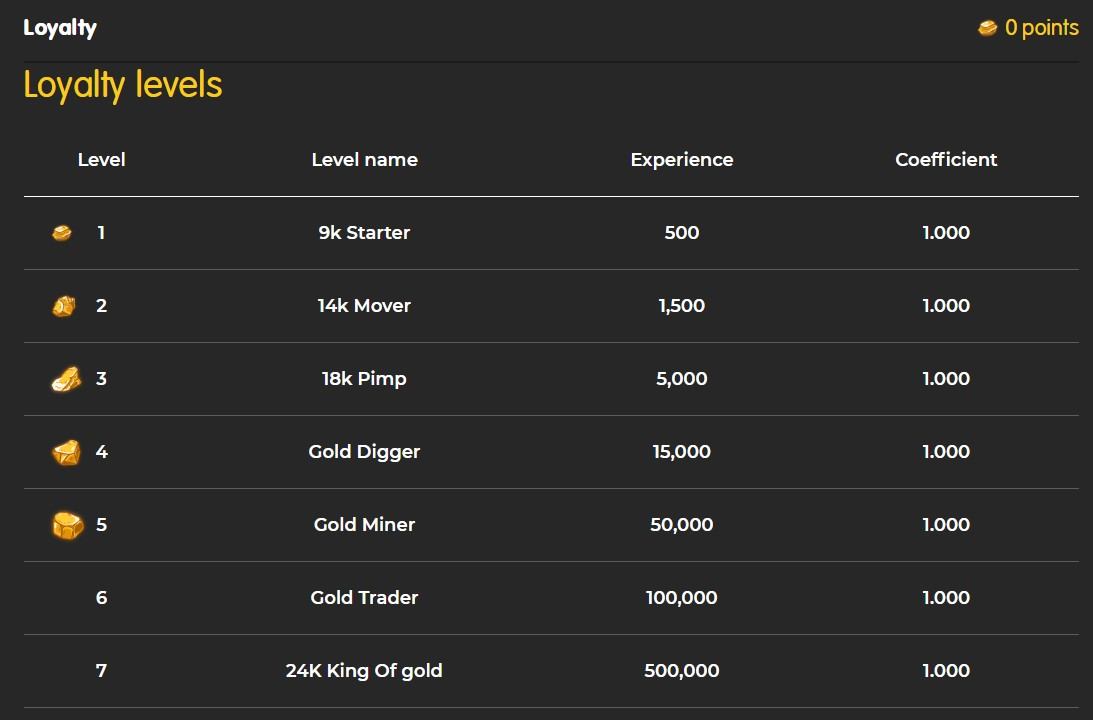Click the Level column header
Image resolution: width=1093 pixels, height=720 pixels.
[101, 160]
